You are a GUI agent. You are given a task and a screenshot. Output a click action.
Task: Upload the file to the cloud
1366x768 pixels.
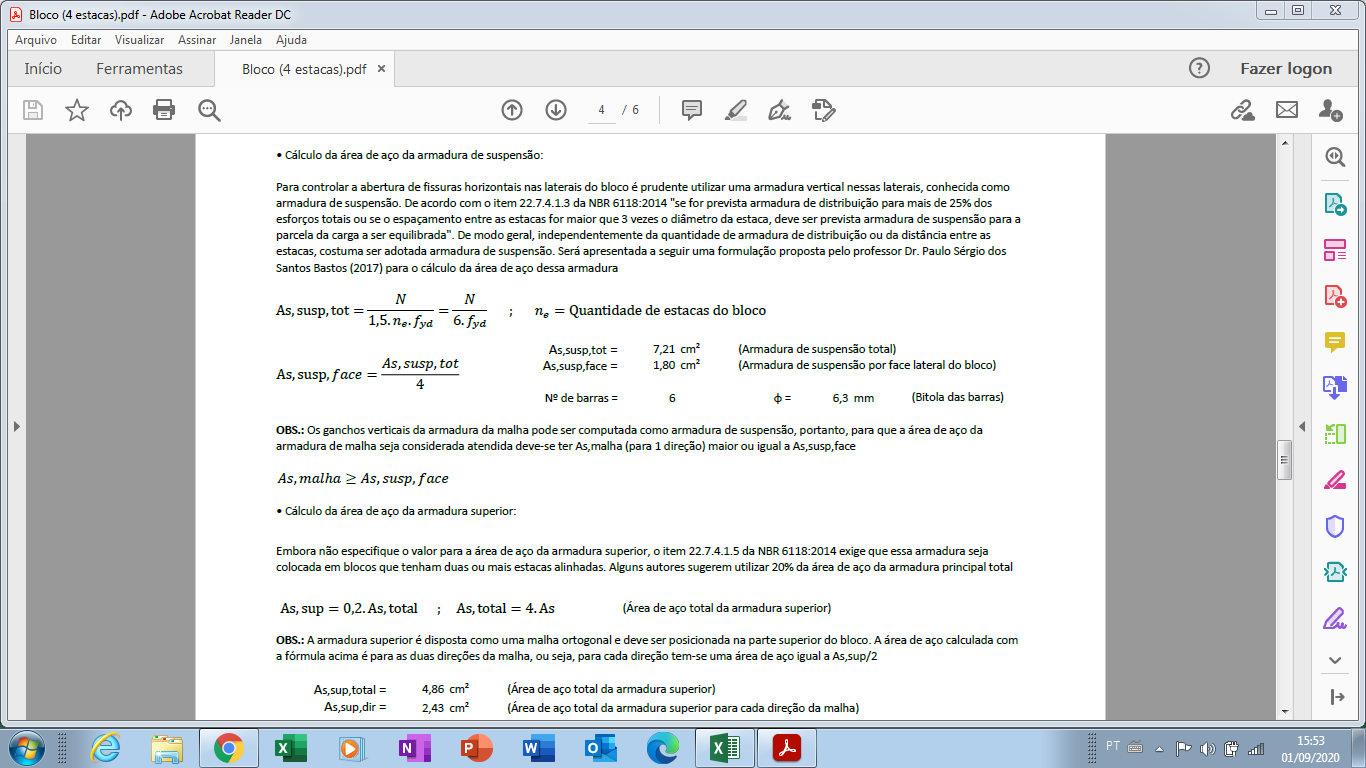pos(121,110)
